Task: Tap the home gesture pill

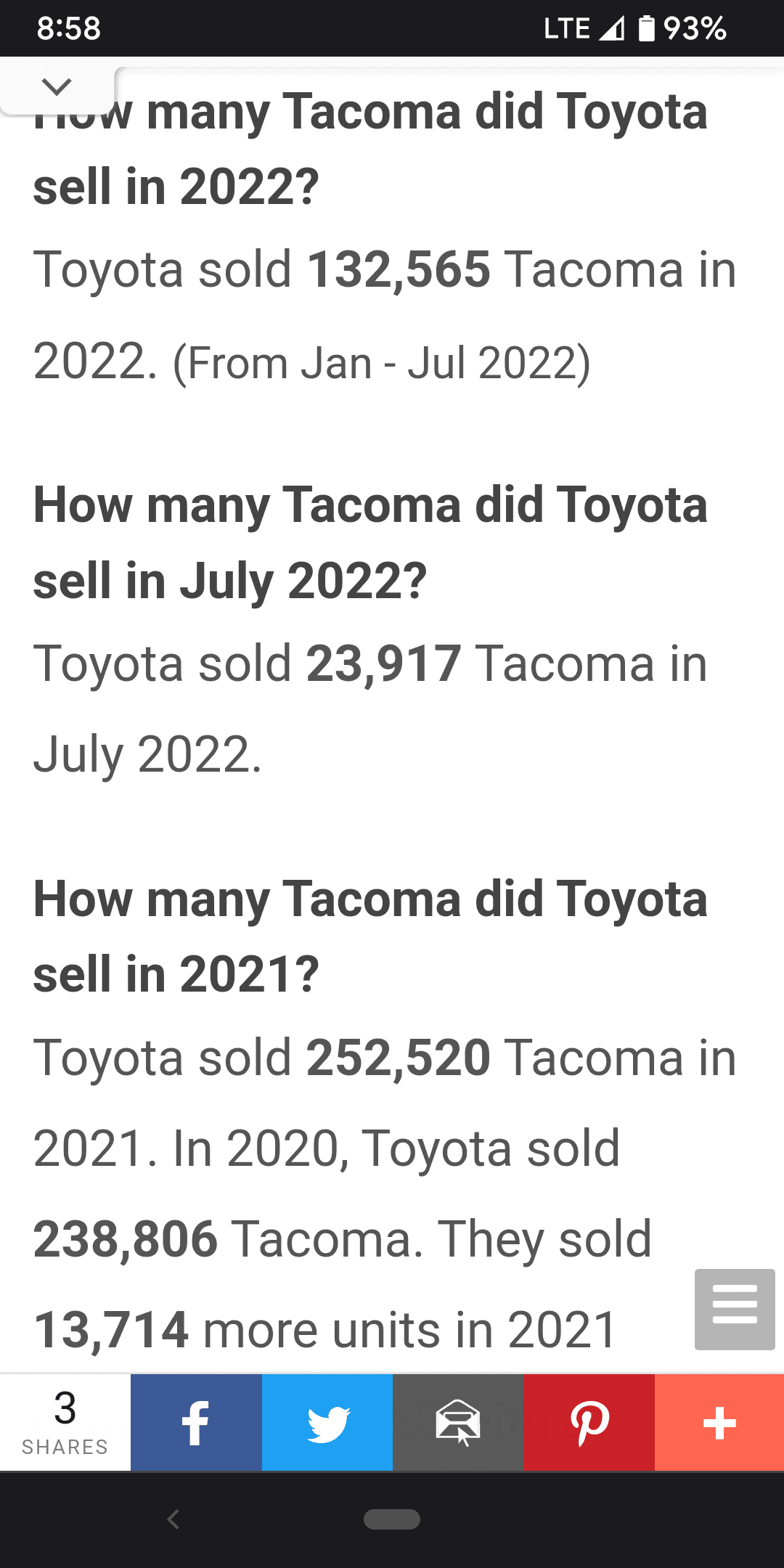Action: coord(392,1519)
